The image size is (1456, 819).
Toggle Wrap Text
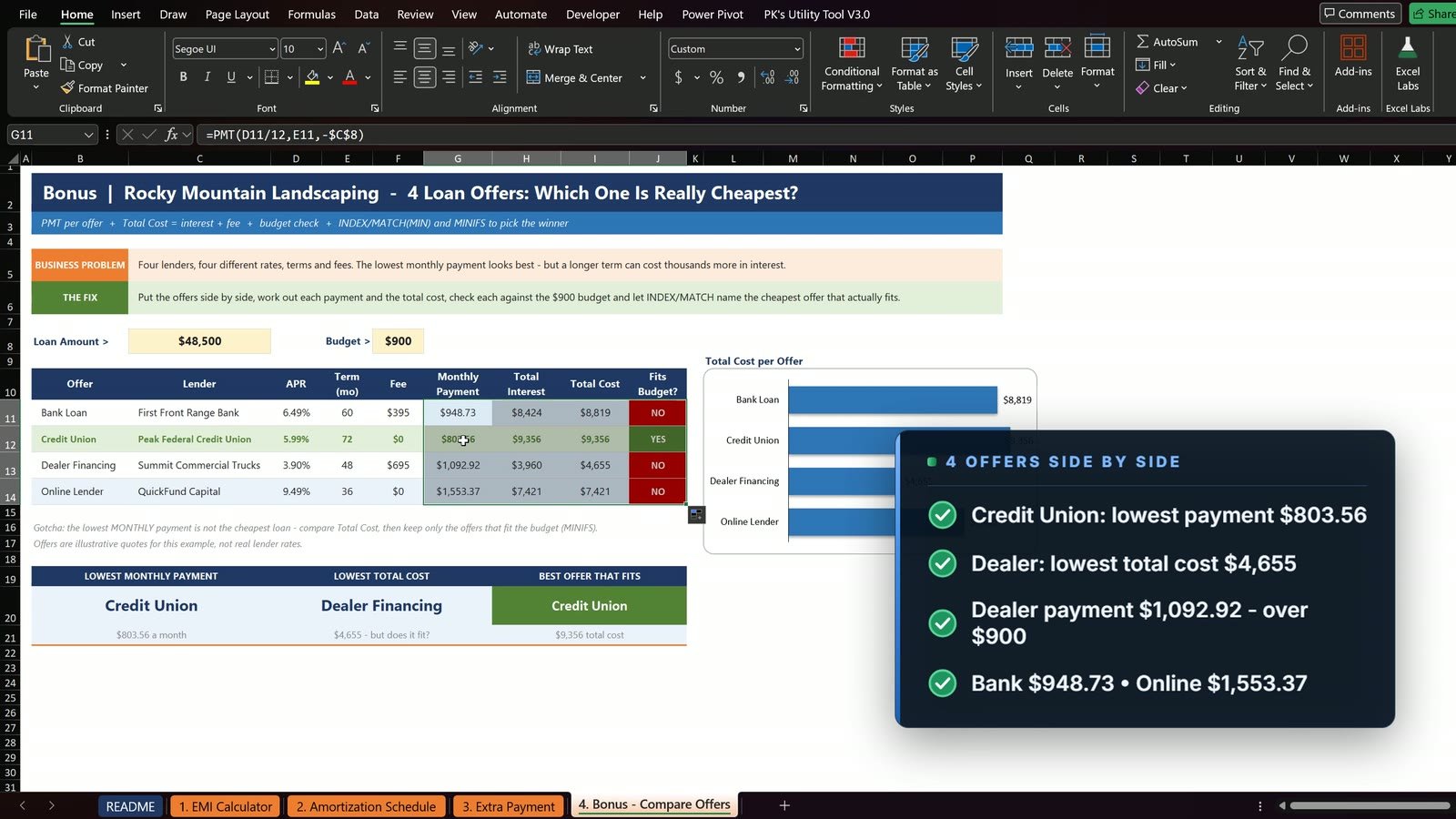pyautogui.click(x=560, y=49)
